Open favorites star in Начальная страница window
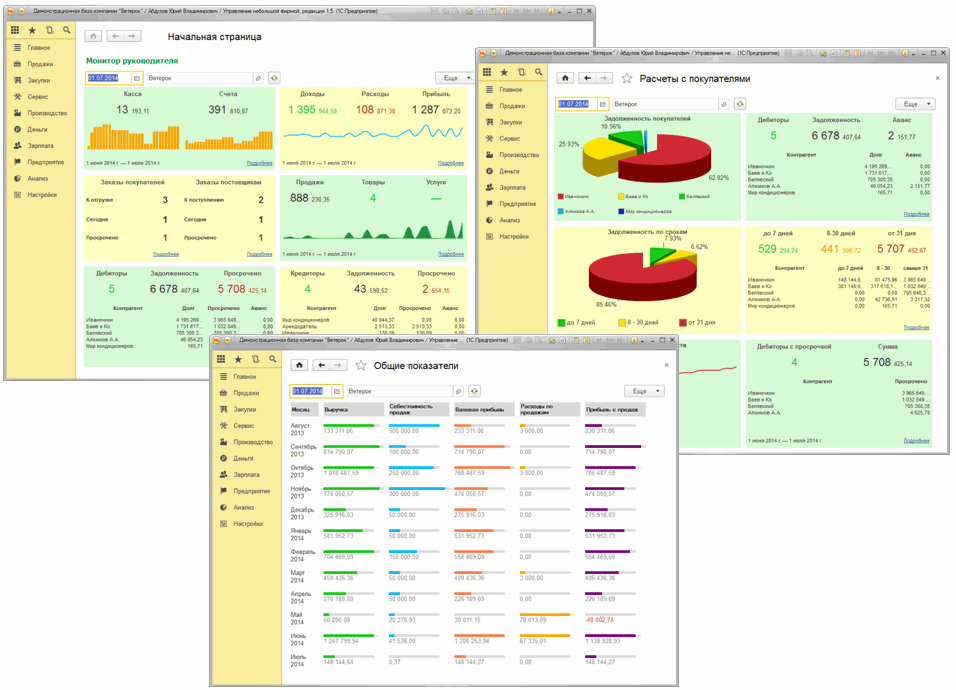 tap(32, 30)
